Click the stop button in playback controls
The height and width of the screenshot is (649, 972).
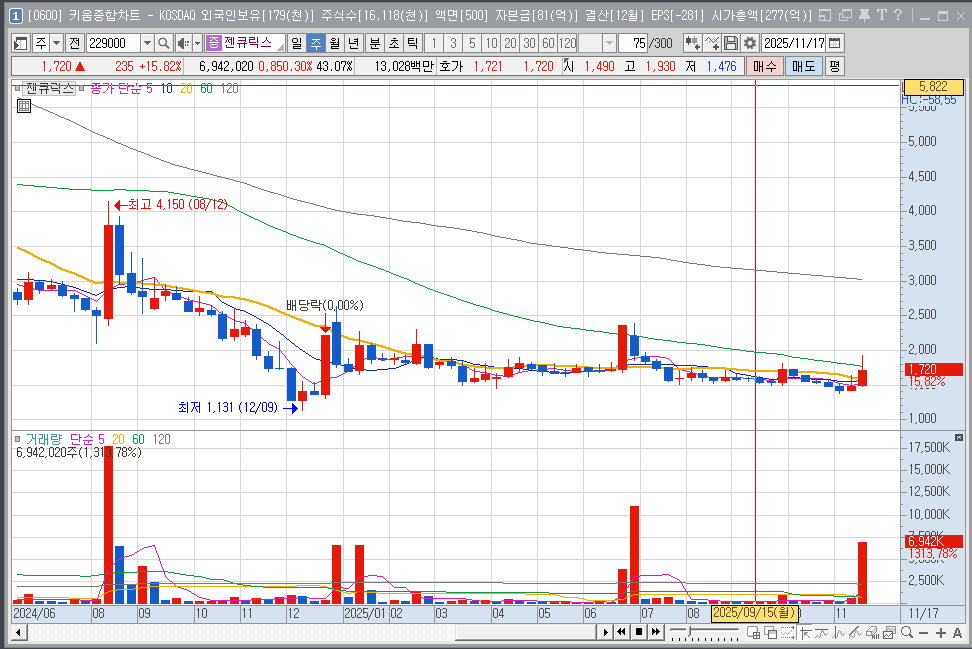pos(638,632)
